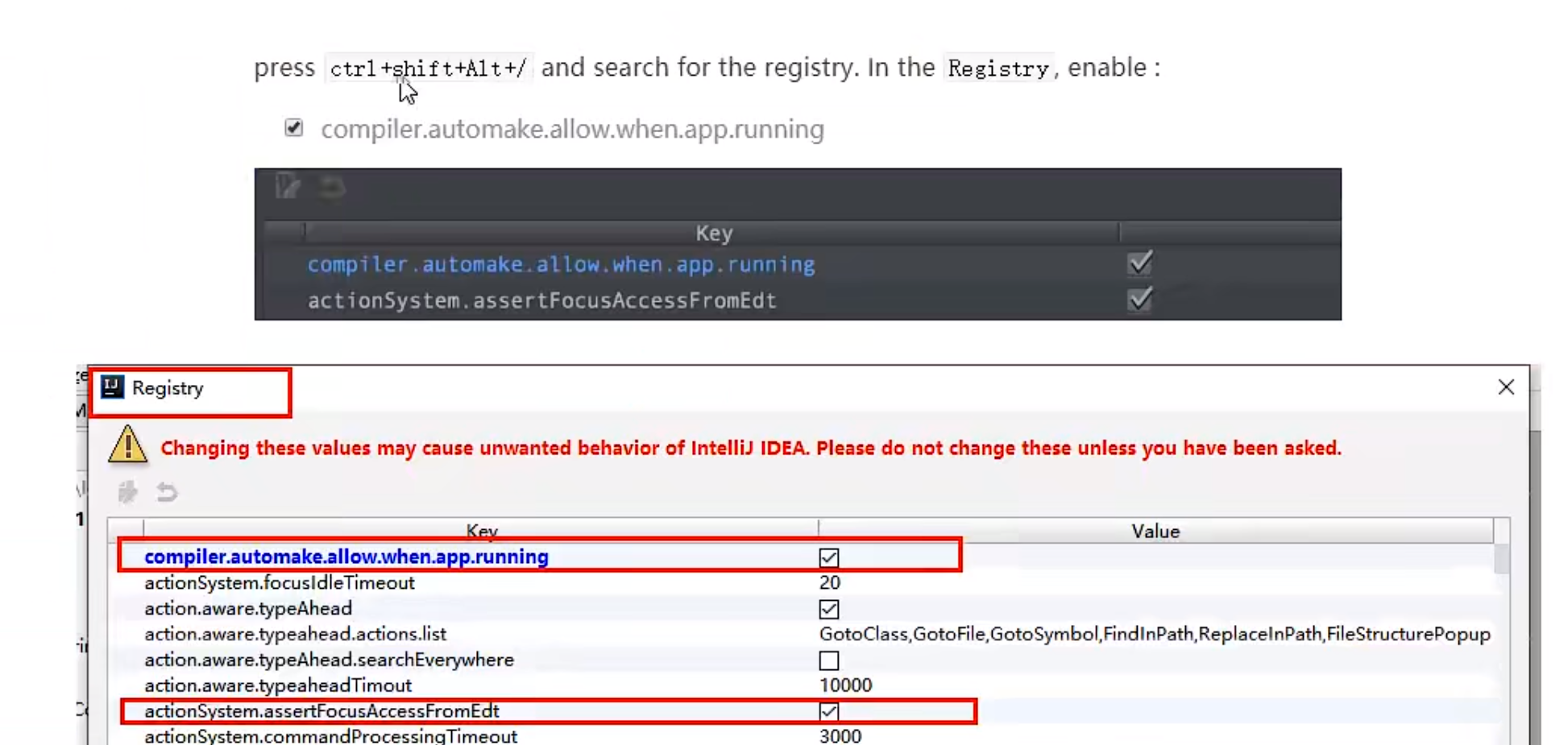
Task: Click undo icon in dark registry image
Action: click(331, 187)
